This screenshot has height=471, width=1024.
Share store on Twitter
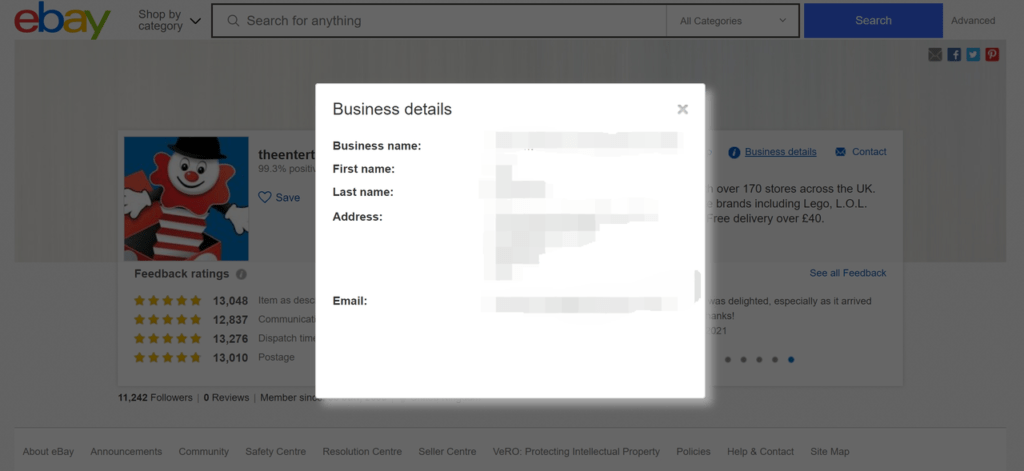[x=973, y=55]
